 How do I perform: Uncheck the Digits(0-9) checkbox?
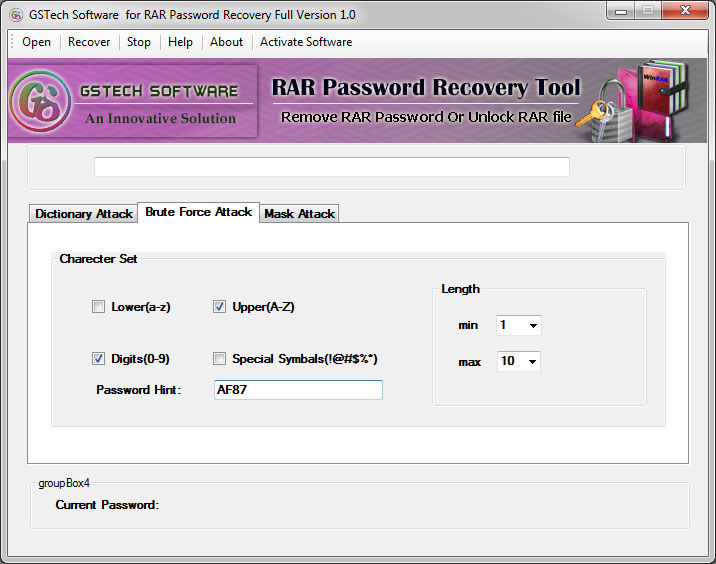point(98,358)
